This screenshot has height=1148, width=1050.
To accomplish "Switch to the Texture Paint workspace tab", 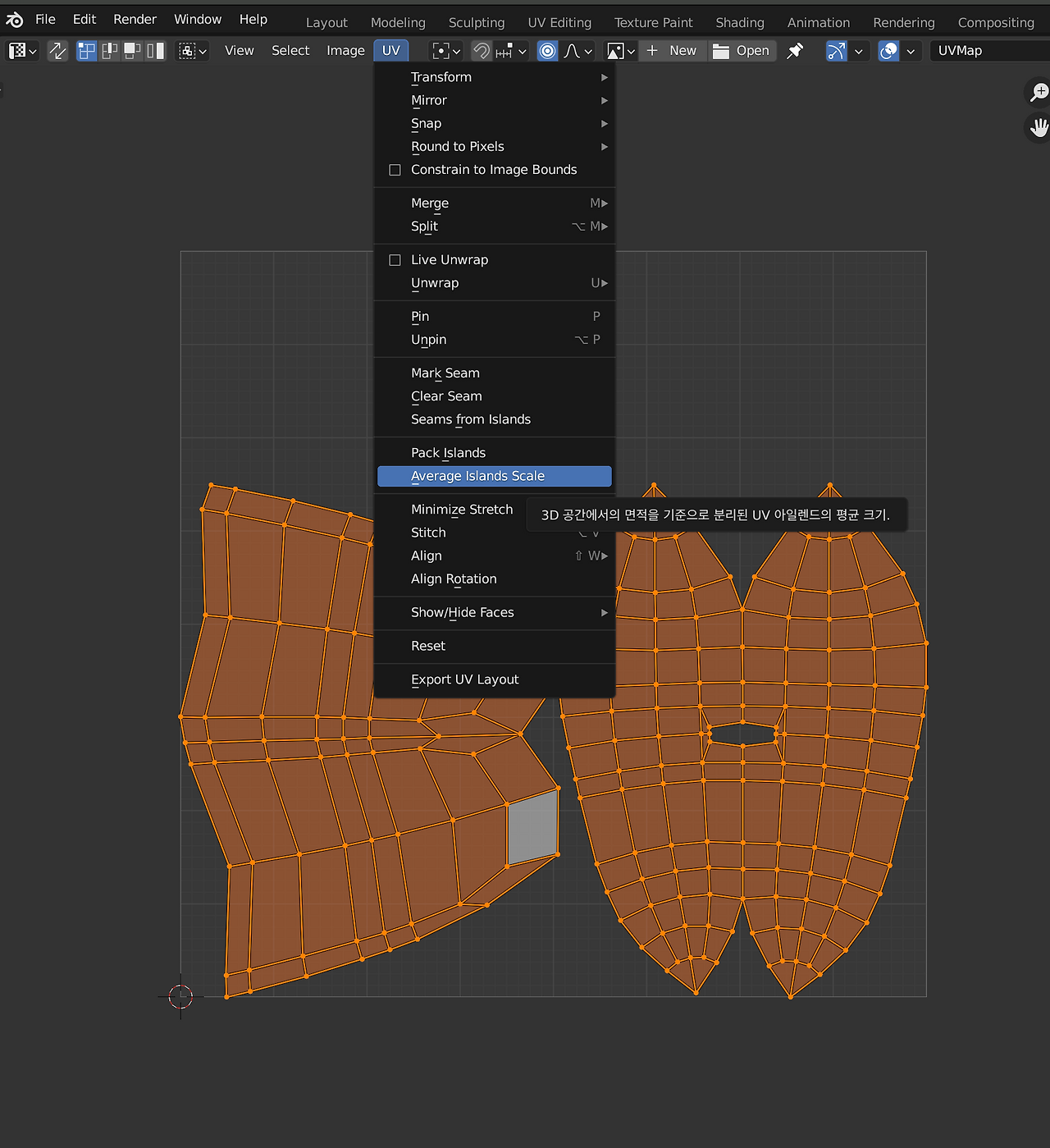I will point(654,23).
